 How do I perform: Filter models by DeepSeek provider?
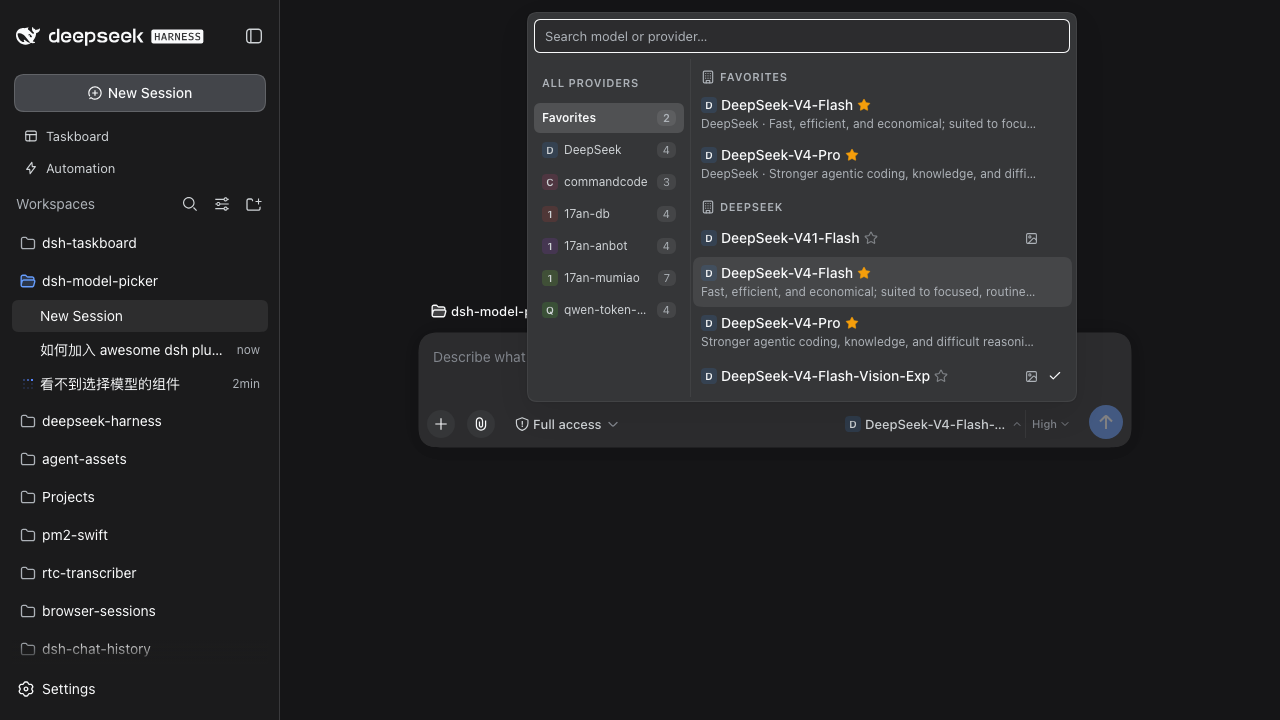click(609, 150)
